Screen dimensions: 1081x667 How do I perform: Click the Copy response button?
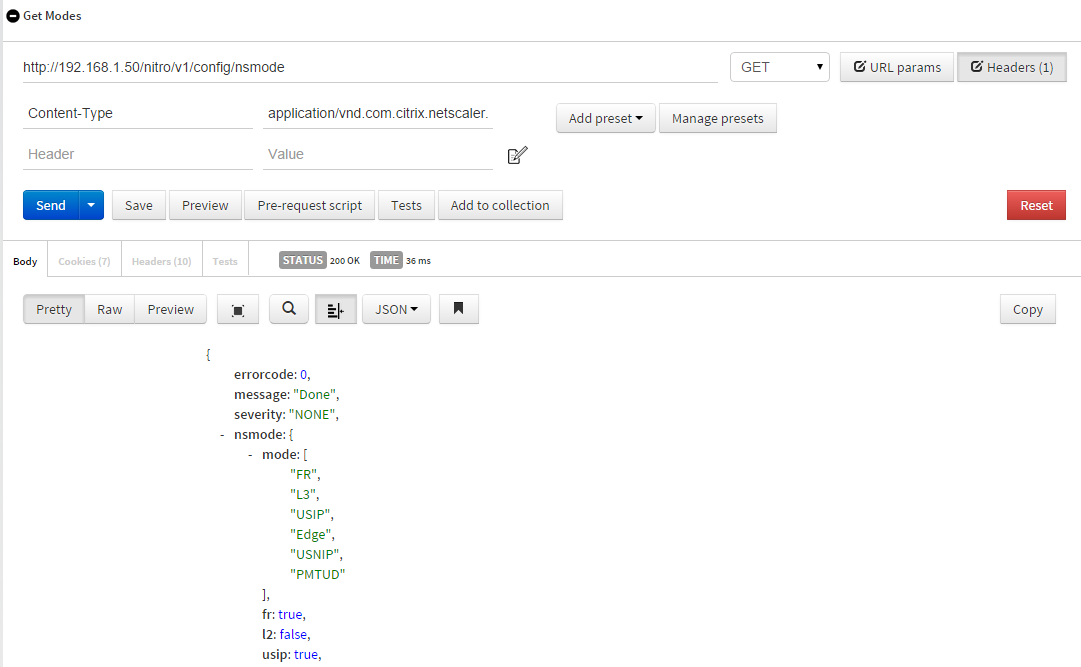click(1027, 310)
